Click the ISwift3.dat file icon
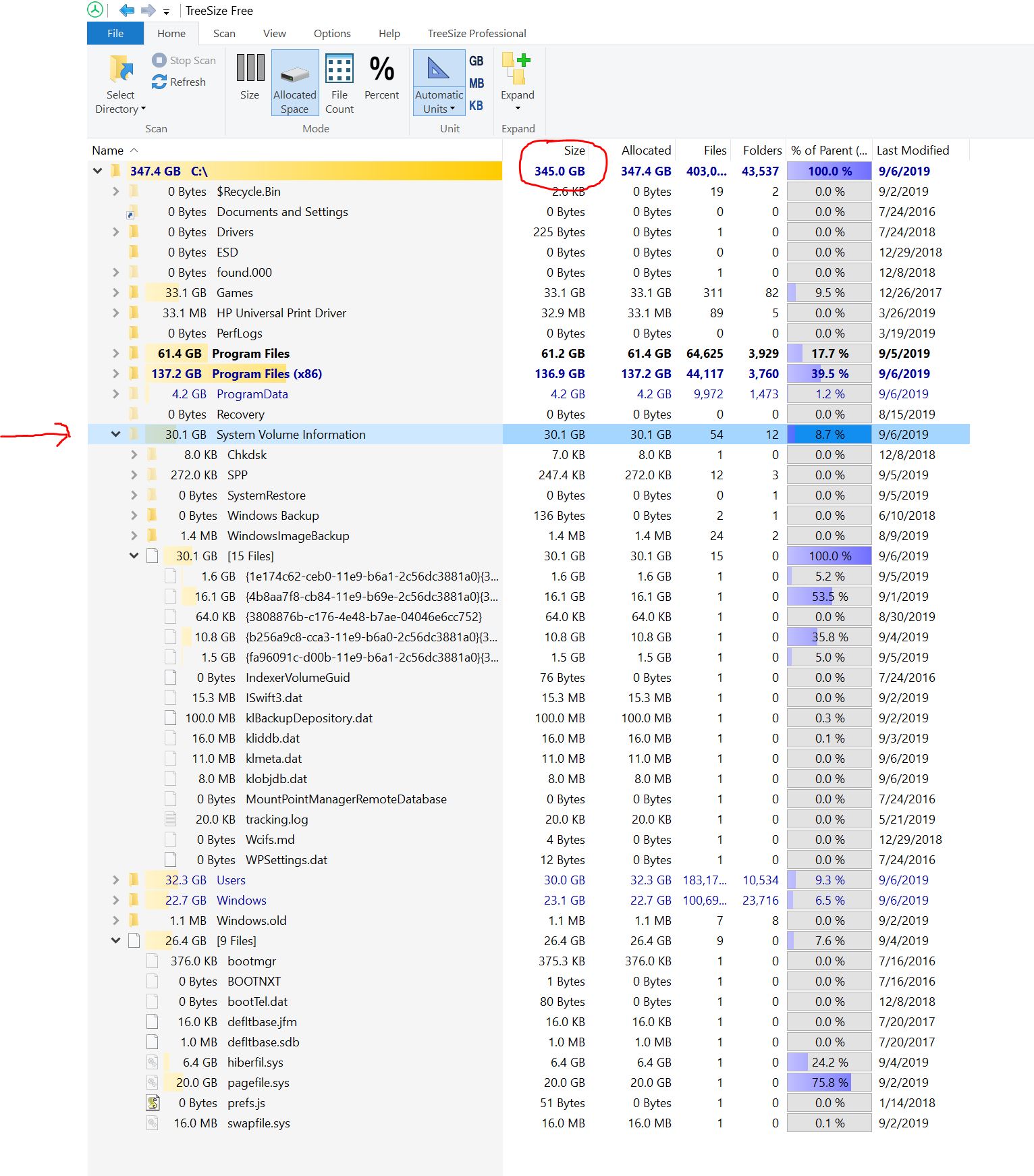This screenshot has height=1176, width=1034. click(x=171, y=697)
